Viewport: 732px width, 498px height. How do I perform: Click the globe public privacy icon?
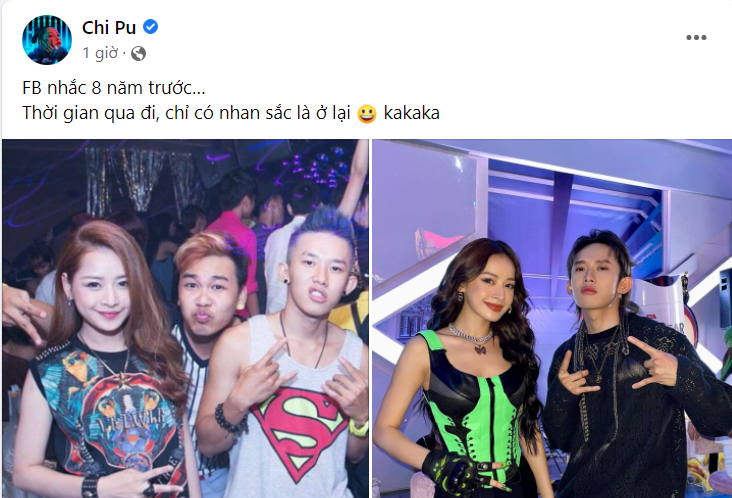click(x=138, y=54)
